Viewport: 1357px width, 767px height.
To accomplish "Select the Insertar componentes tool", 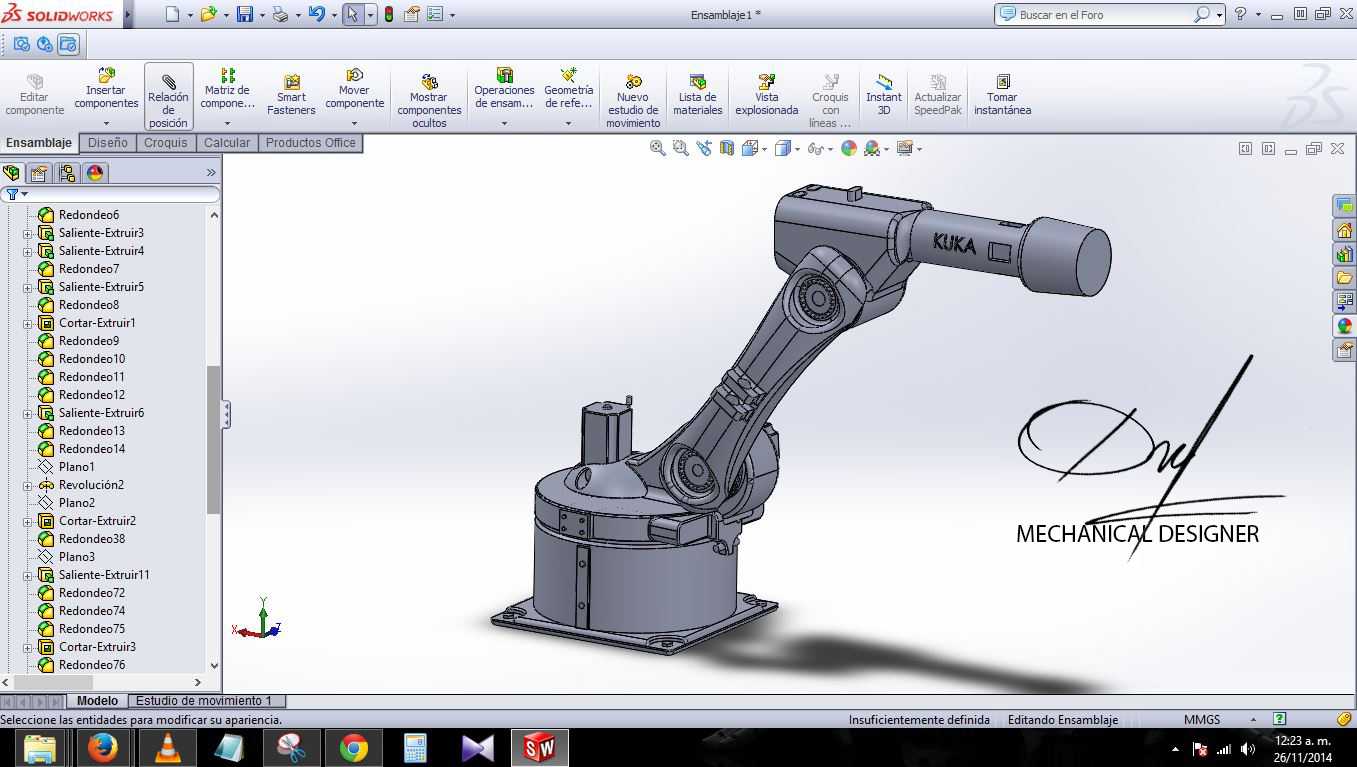I will (106, 89).
